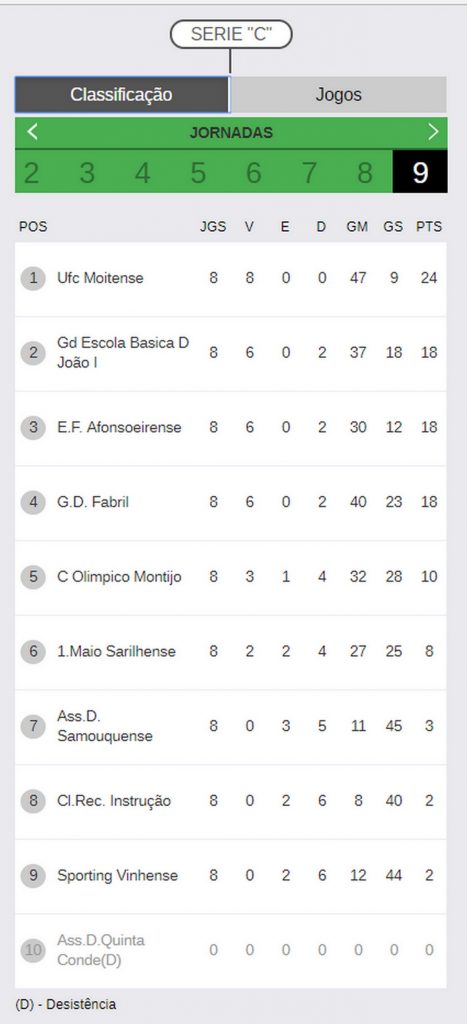The width and height of the screenshot is (467, 1024).
Task: Open the SERIE "C" label
Action: click(x=231, y=34)
